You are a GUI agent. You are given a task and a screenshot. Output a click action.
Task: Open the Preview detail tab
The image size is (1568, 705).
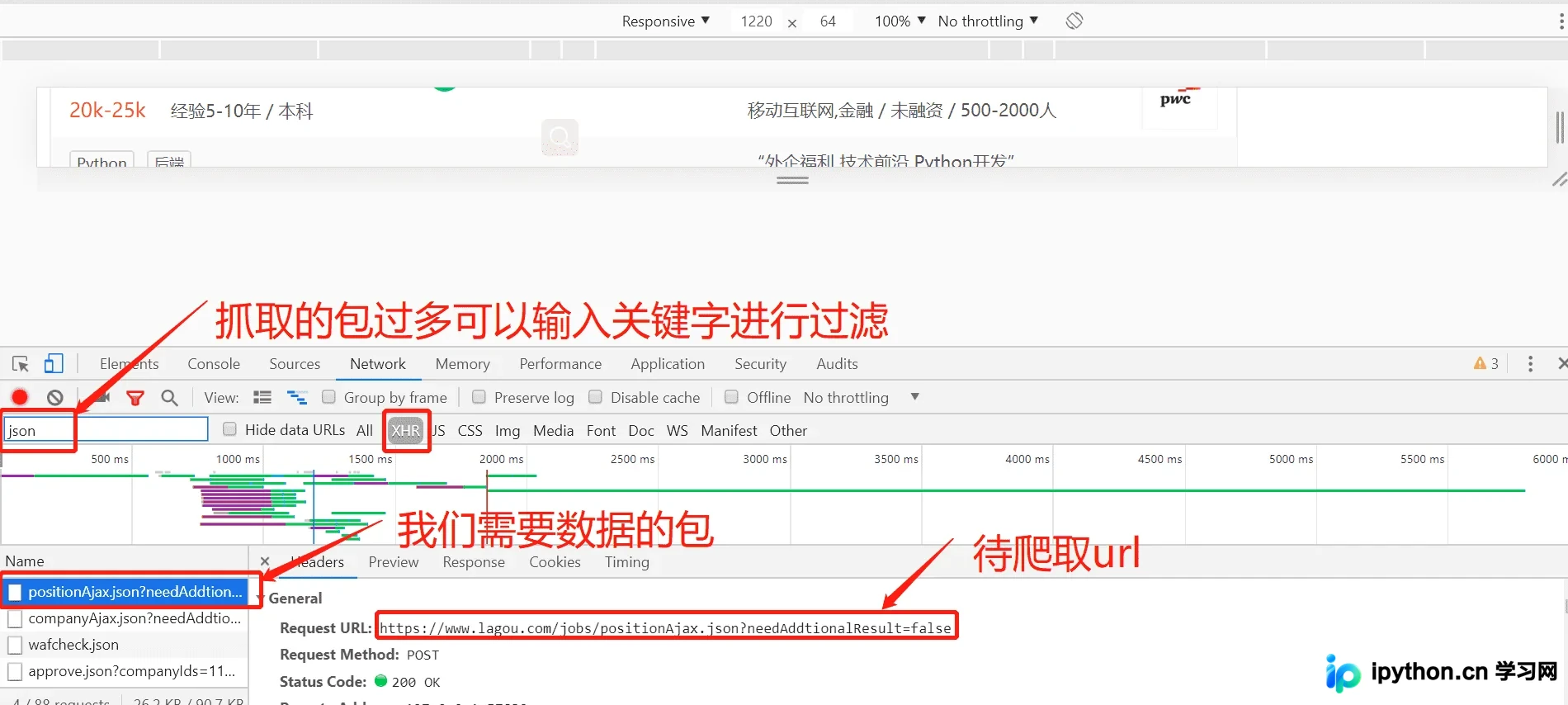coord(394,562)
